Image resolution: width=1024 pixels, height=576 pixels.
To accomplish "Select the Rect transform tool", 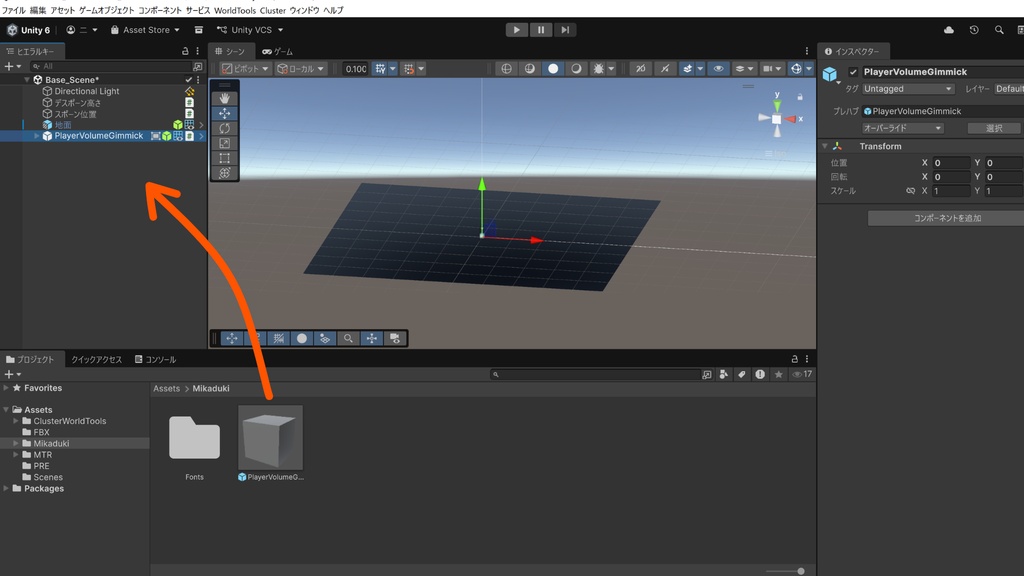I will (225, 159).
